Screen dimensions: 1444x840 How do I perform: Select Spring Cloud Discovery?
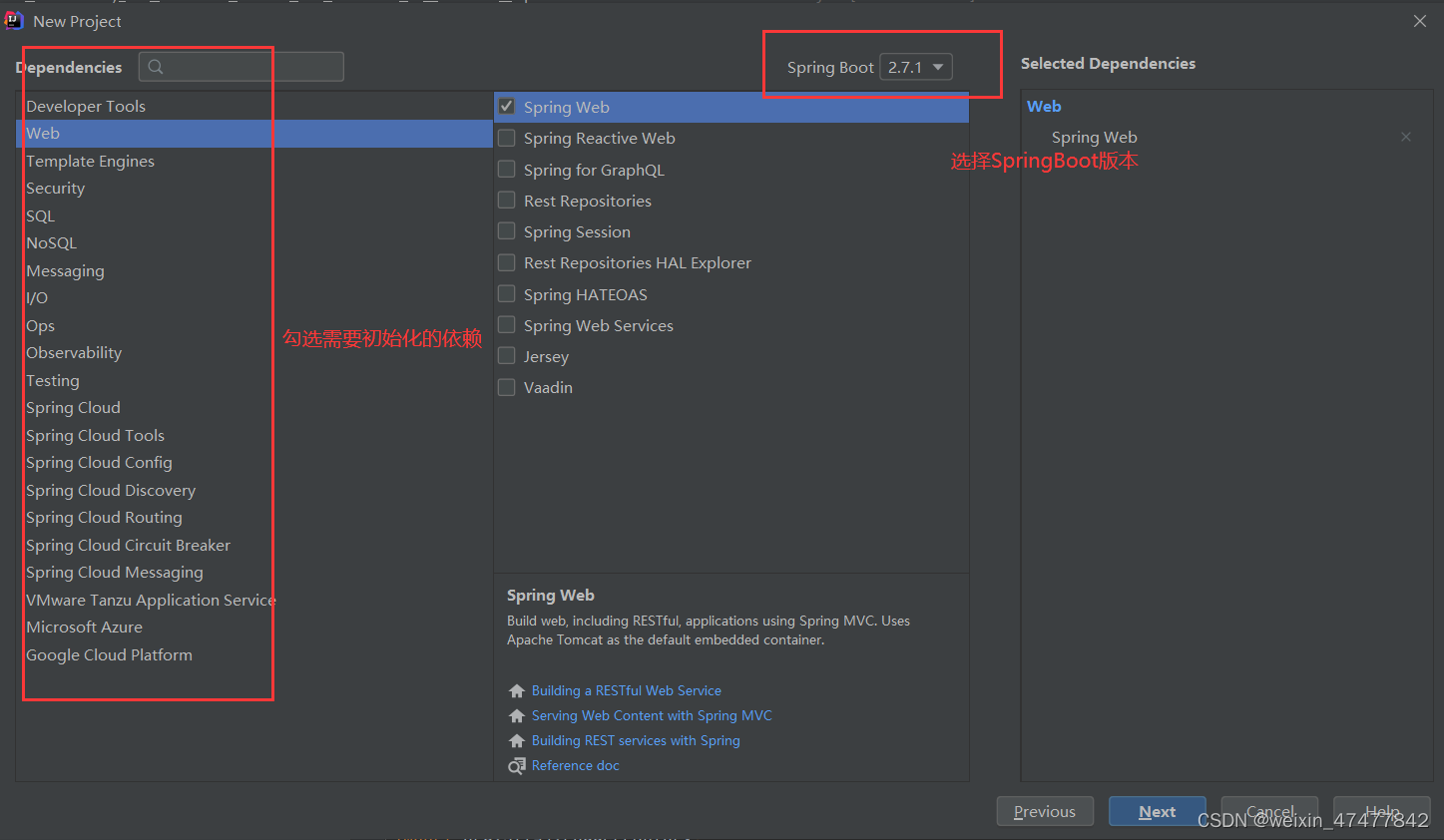[254, 490]
